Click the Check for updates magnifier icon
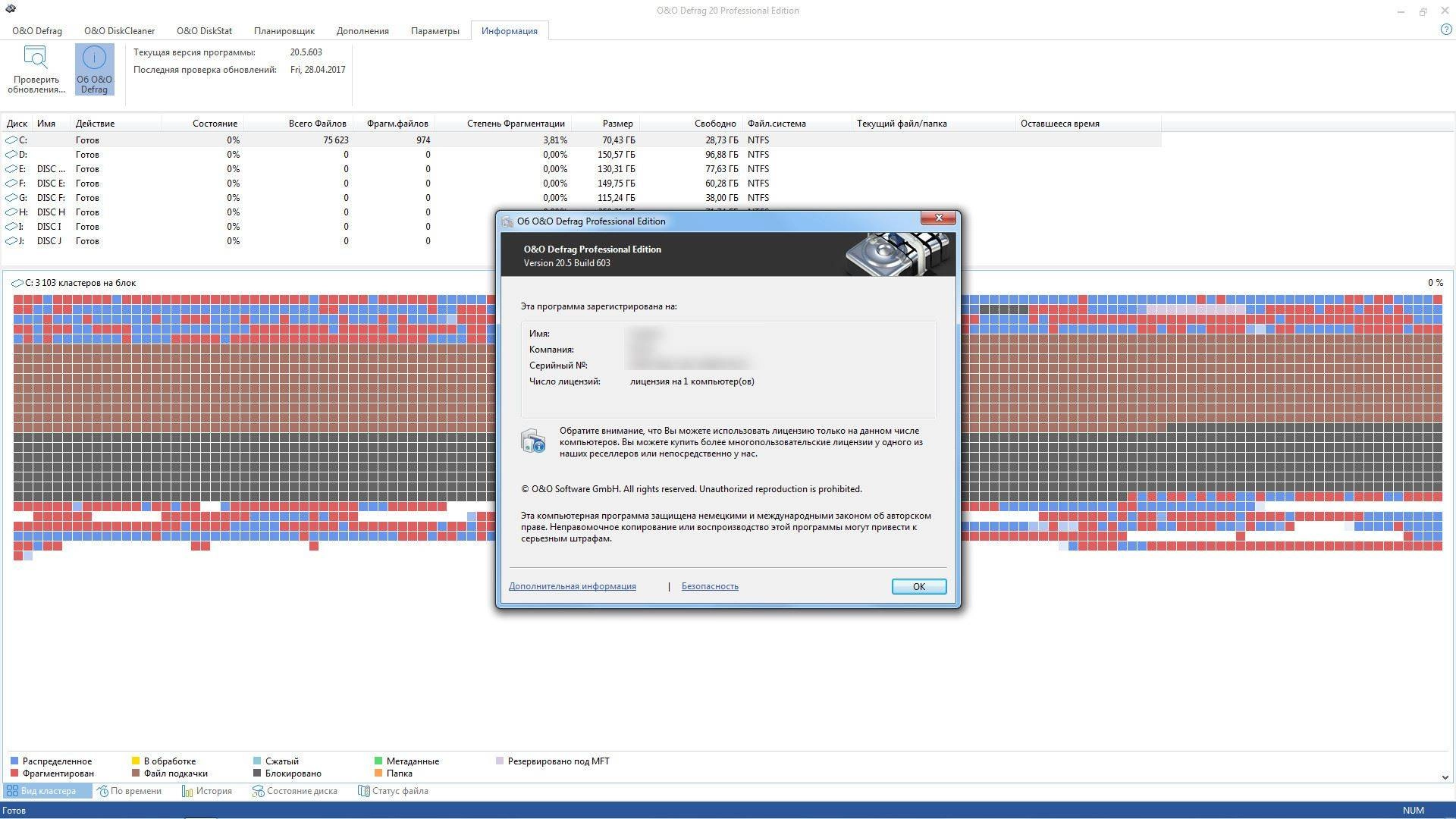The width and height of the screenshot is (1456, 819). pyautogui.click(x=36, y=58)
